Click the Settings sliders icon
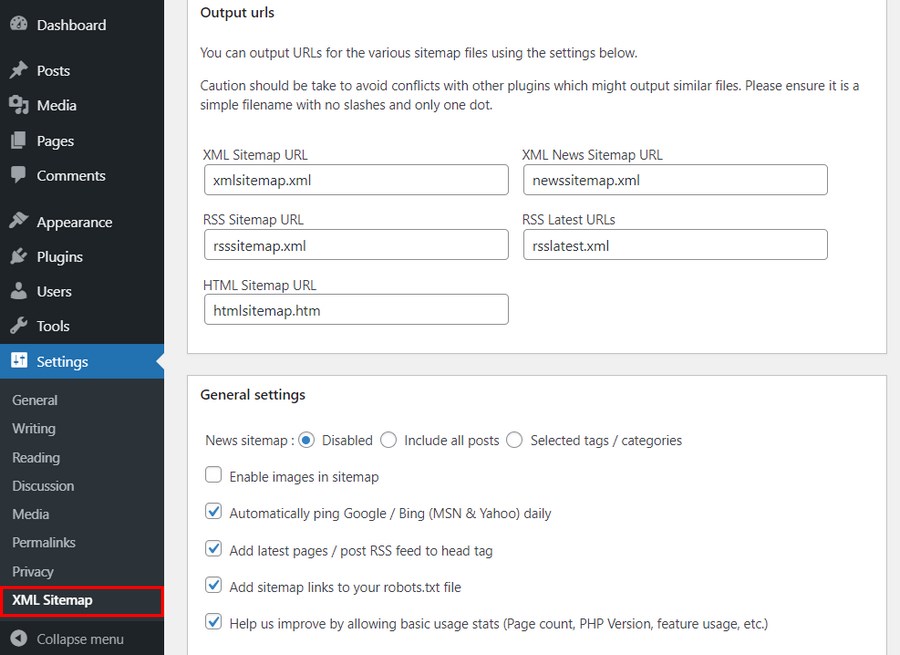This screenshot has height=655, width=900. (x=18, y=361)
